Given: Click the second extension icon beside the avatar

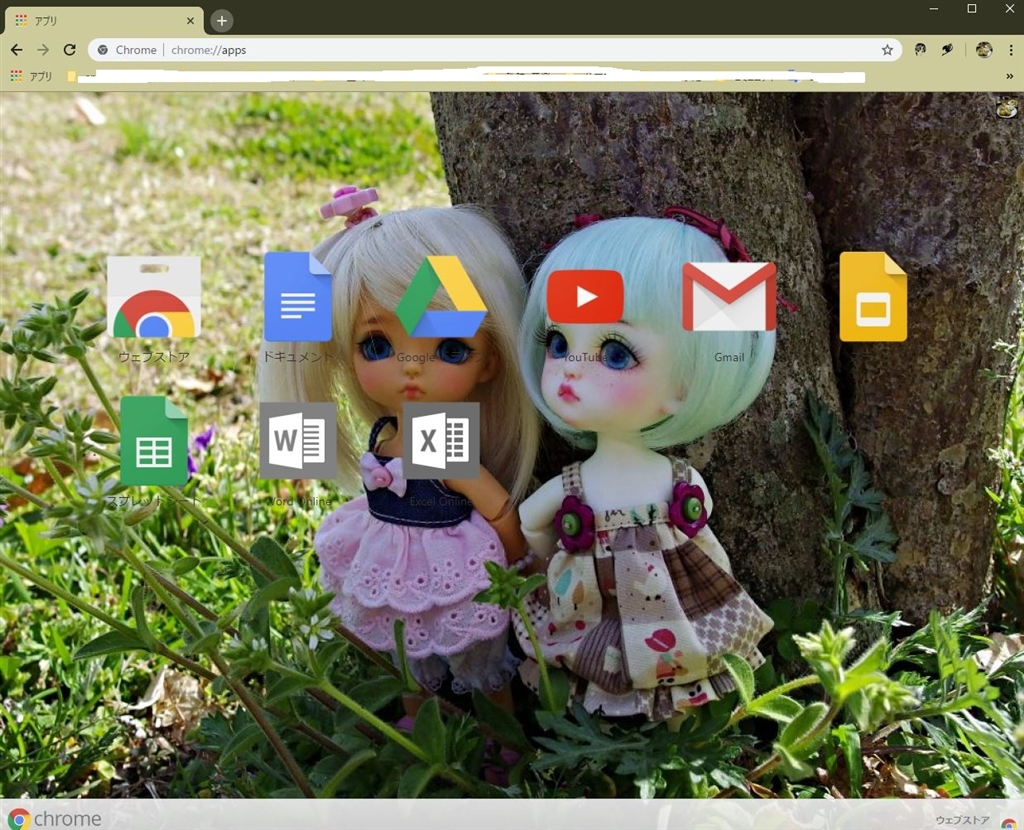Looking at the screenshot, I should pyautogui.click(x=947, y=50).
